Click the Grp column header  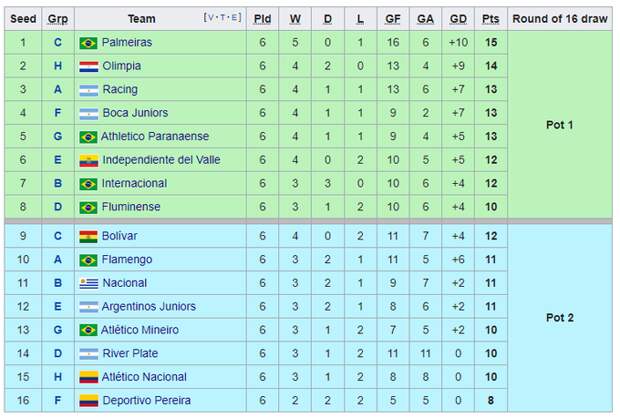pos(58,19)
